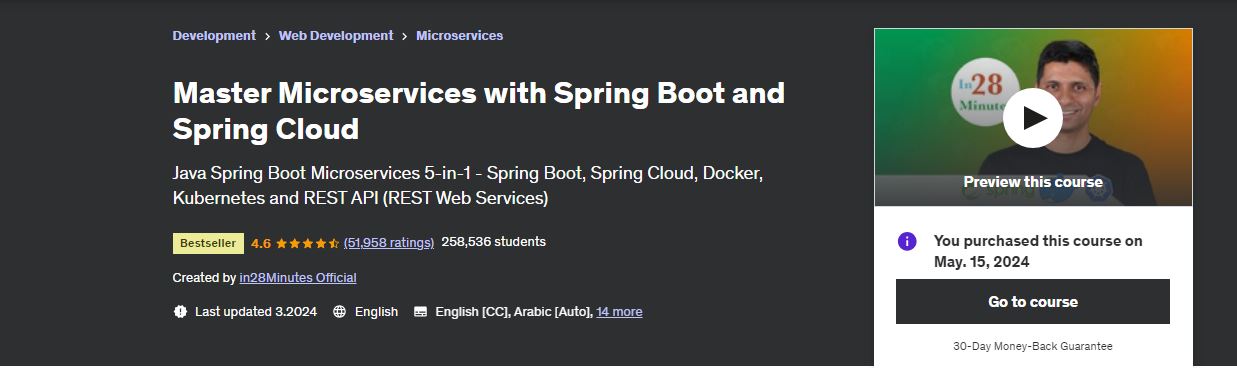
Task: Click the purple info icon by purchase notice
Action: pyautogui.click(x=907, y=241)
